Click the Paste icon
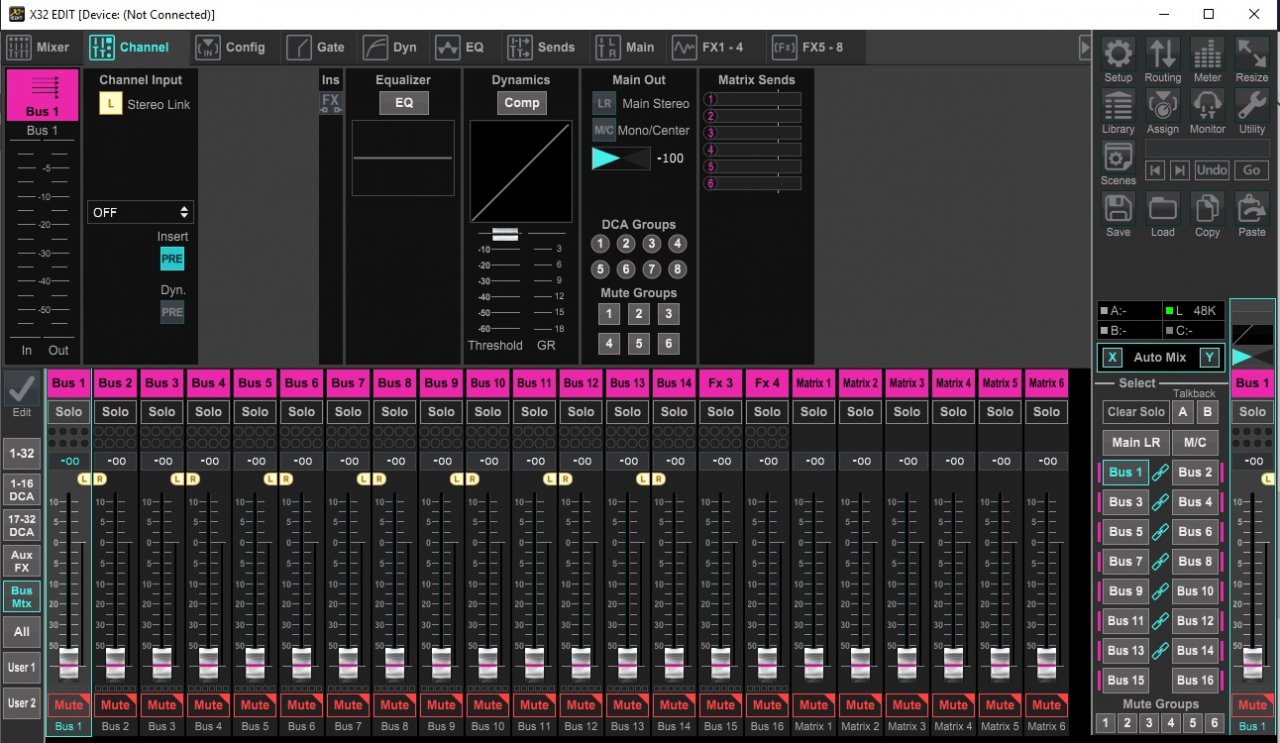Image resolution: width=1280 pixels, height=743 pixels. coord(1251,208)
